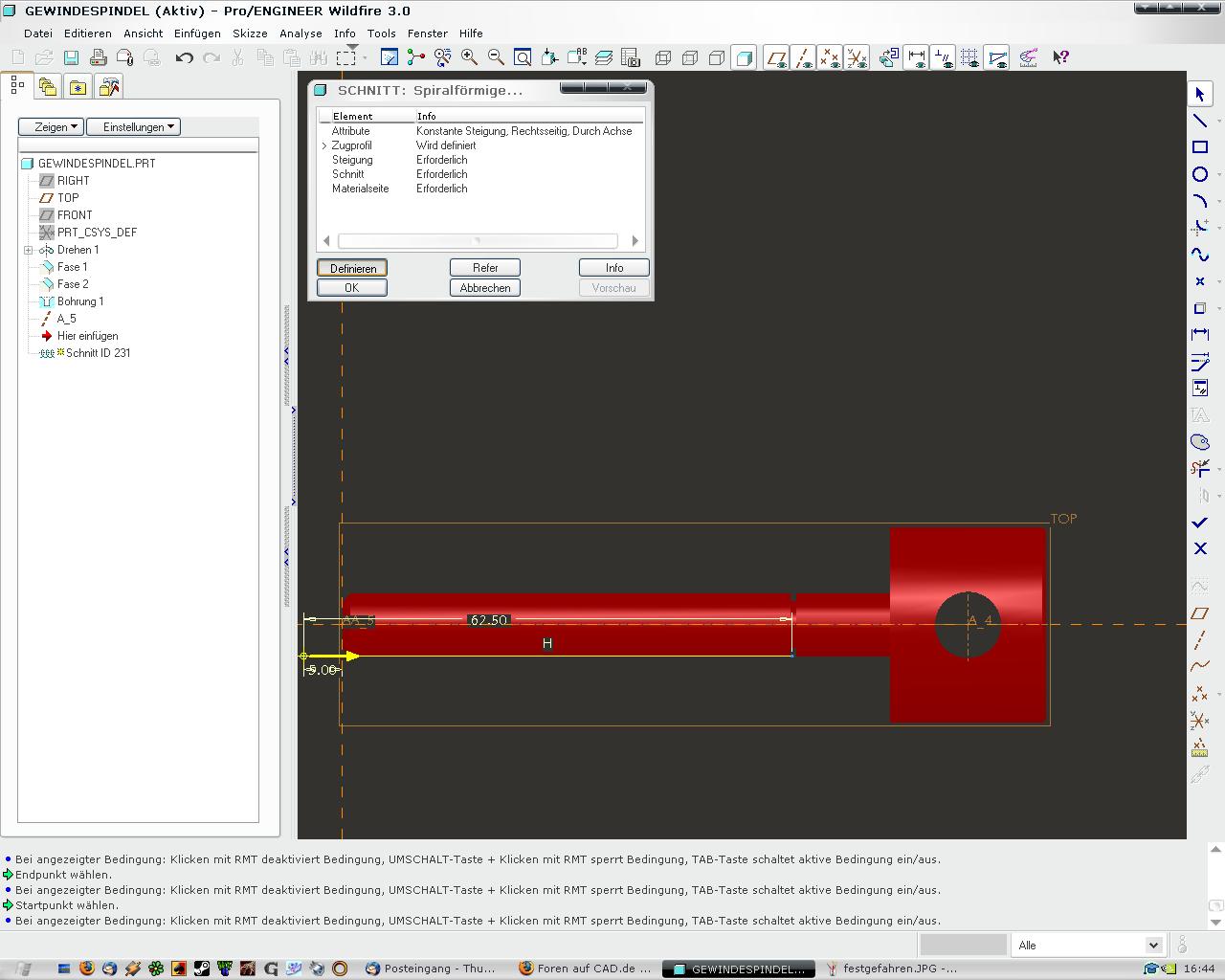Click the Definieren button
The height and width of the screenshot is (980, 1225).
click(352, 268)
